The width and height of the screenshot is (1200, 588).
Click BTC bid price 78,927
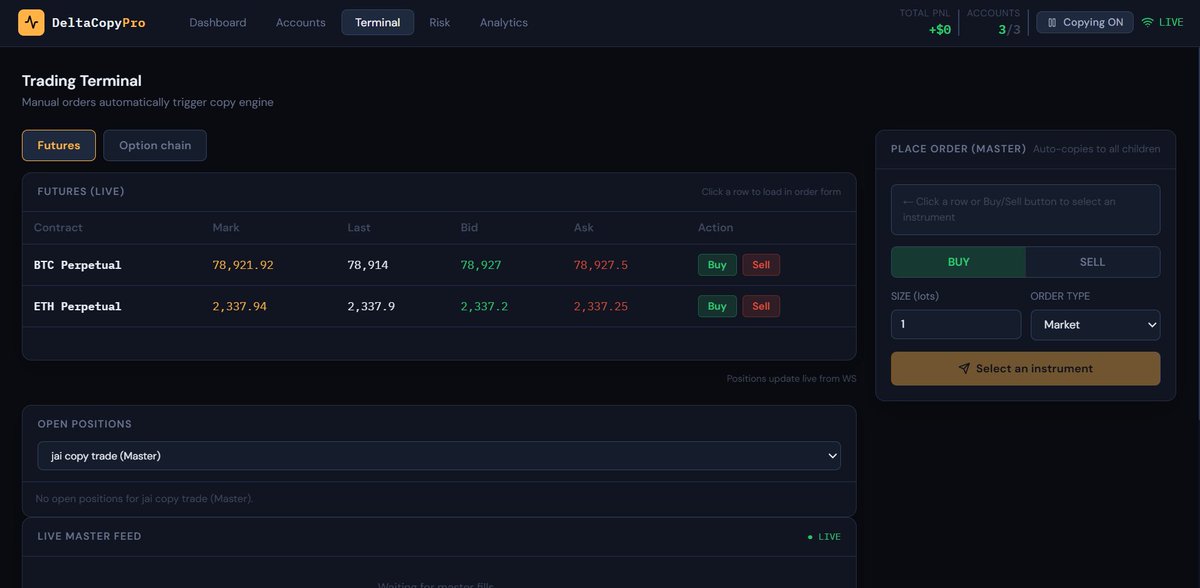[481, 265]
